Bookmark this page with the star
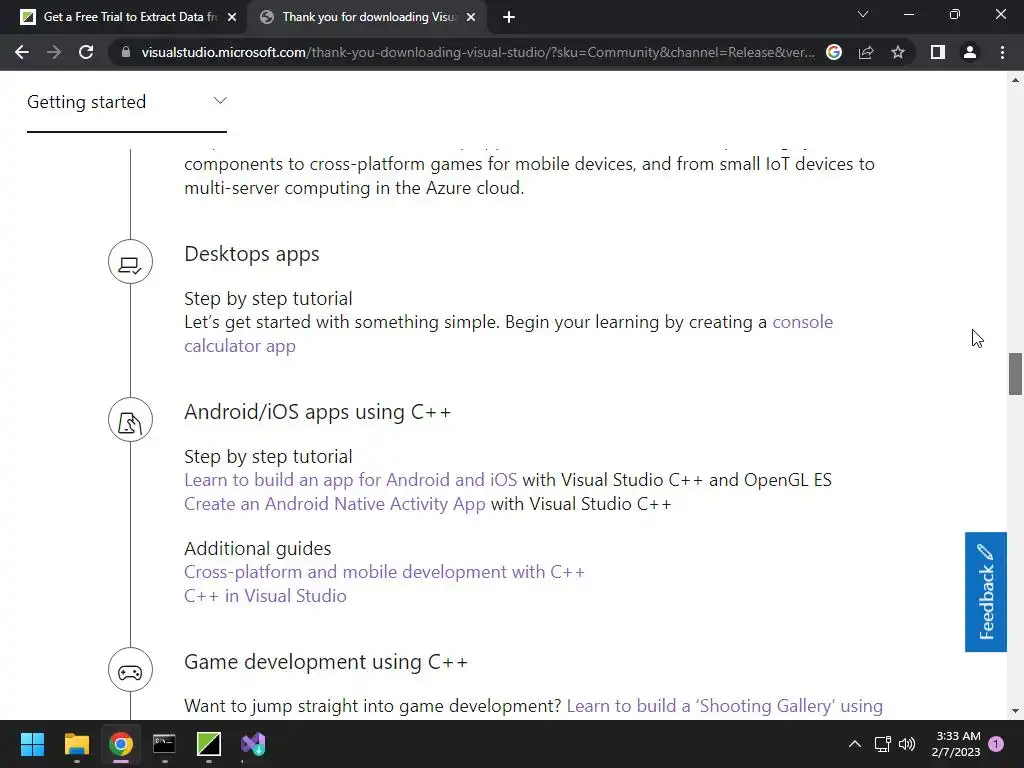 [898, 52]
